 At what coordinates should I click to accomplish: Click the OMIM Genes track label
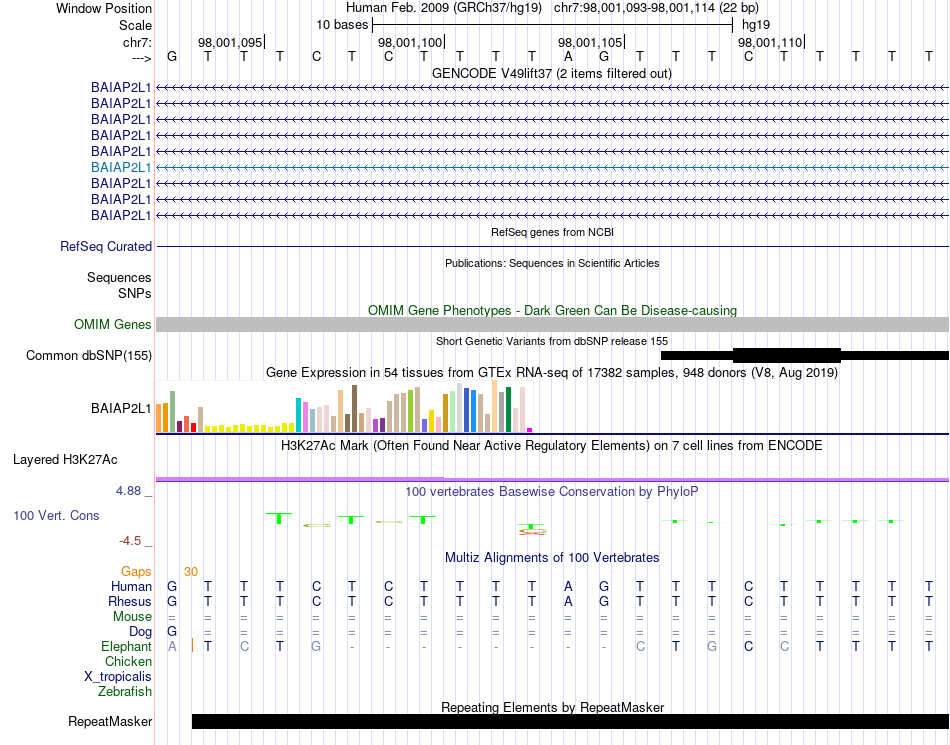[112, 325]
